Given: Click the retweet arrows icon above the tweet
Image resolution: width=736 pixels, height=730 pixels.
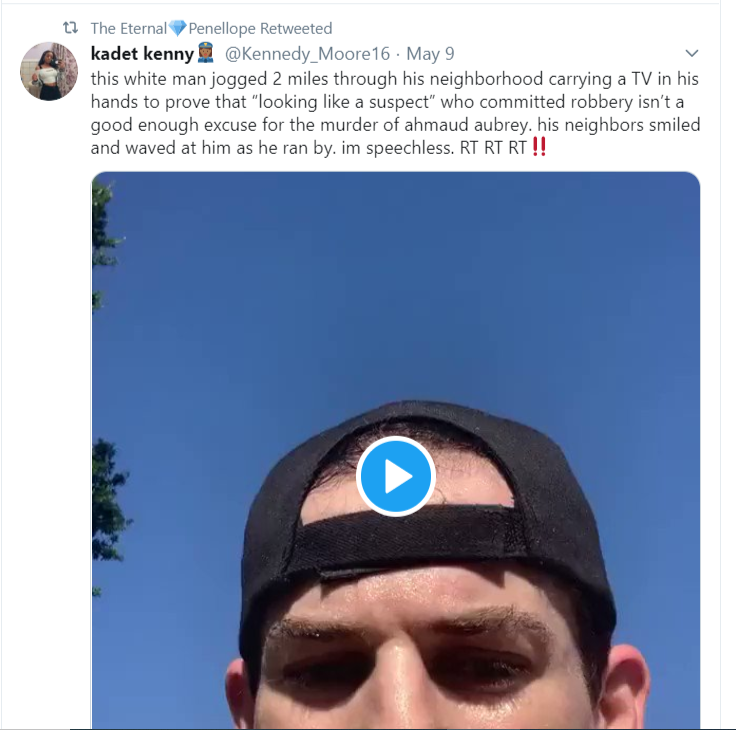Looking at the screenshot, I should click(x=70, y=28).
